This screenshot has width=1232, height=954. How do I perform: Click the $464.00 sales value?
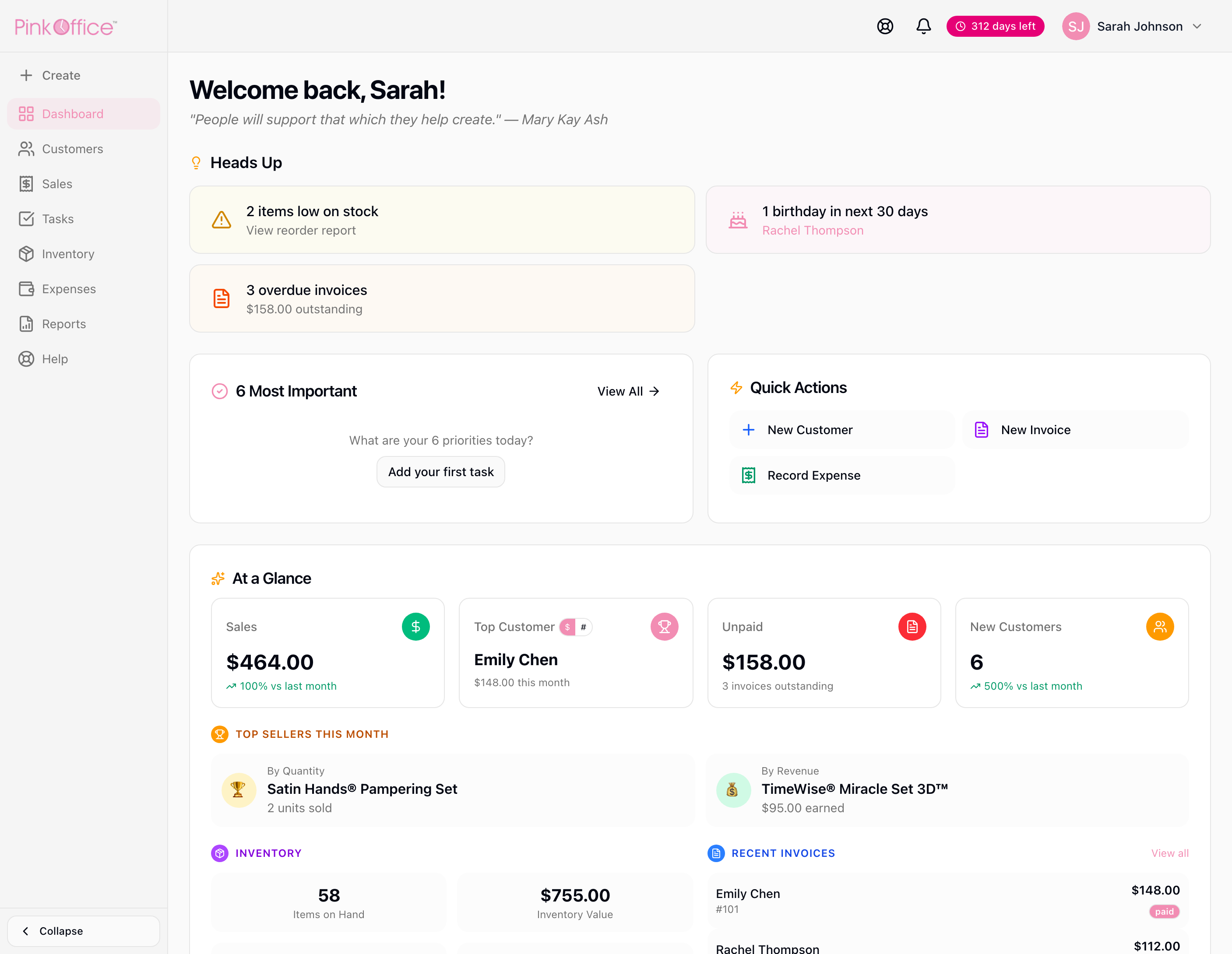270,662
